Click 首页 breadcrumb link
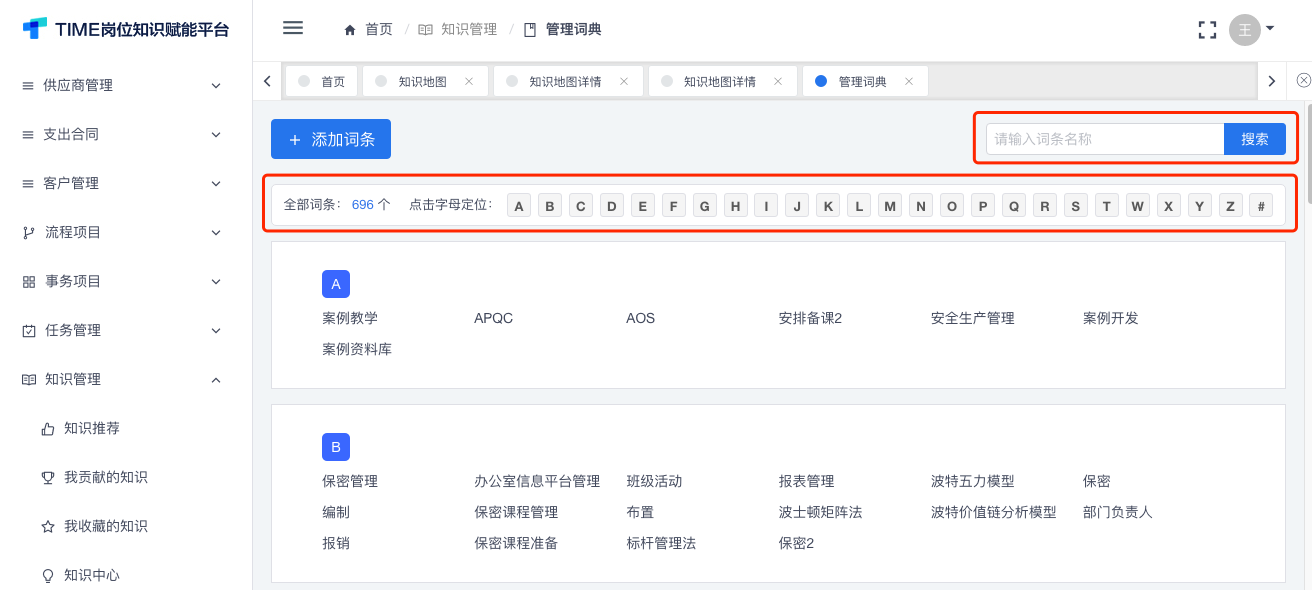Image resolution: width=1312 pixels, height=590 pixels. coord(379,30)
